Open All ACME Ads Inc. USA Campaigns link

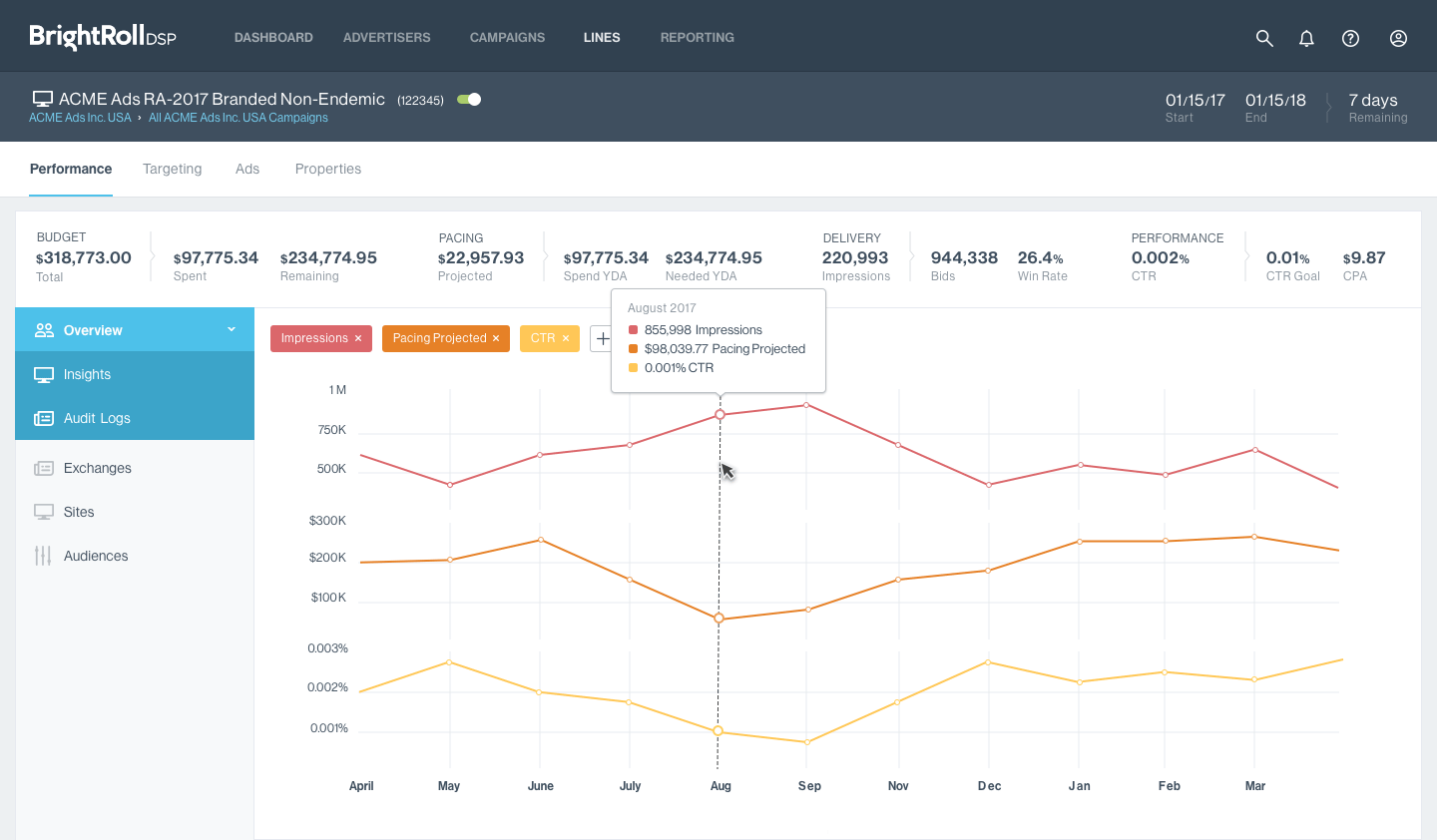click(239, 118)
